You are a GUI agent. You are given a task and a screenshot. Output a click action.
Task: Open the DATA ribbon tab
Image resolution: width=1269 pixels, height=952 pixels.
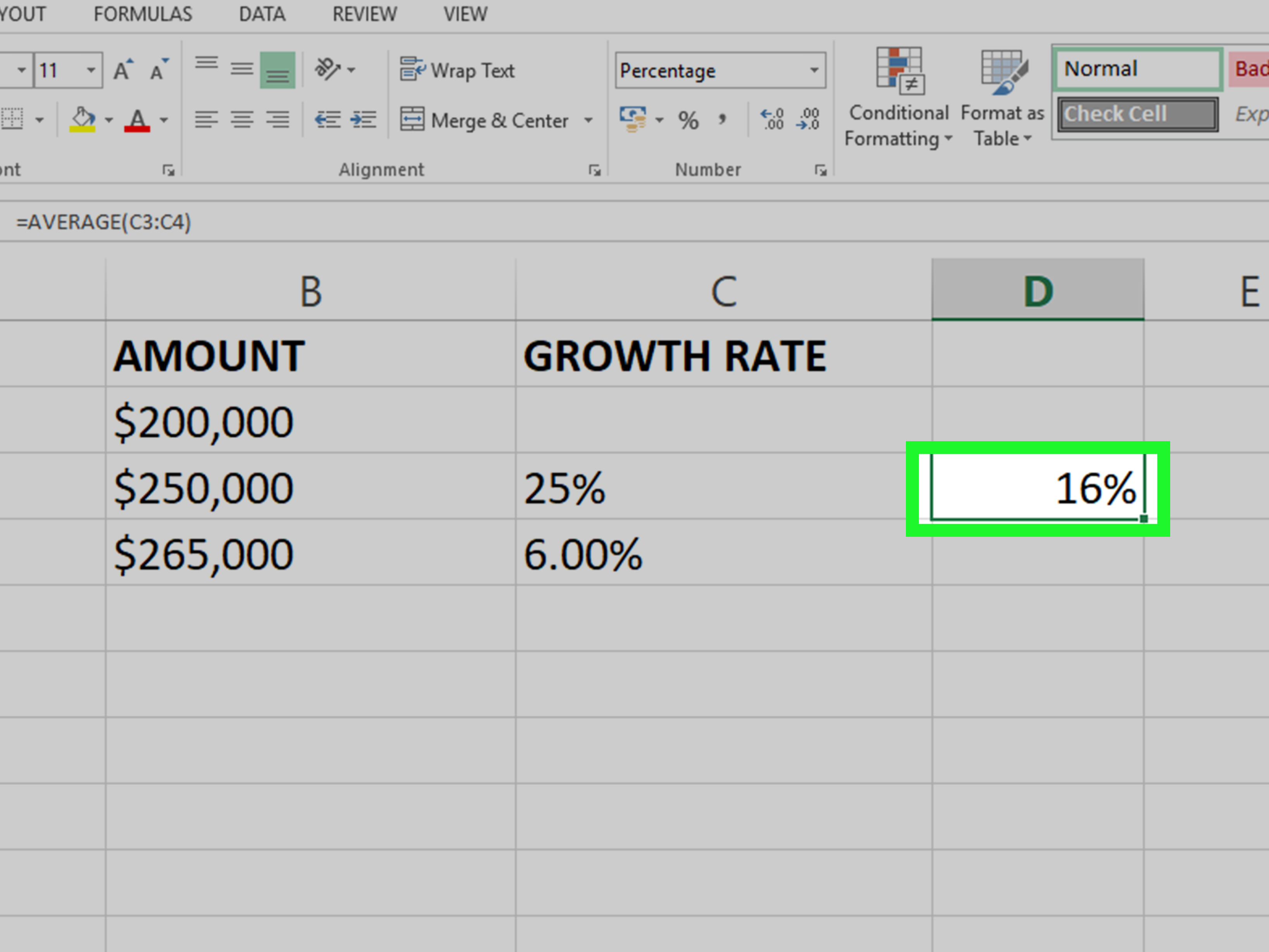tap(262, 14)
